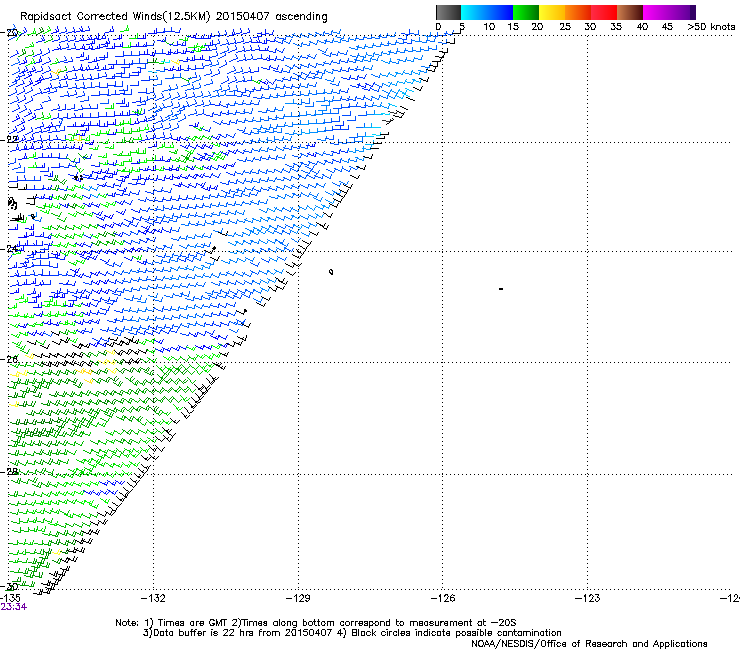
Task: Click the '-22' latitude axis label
Action: 9,139
